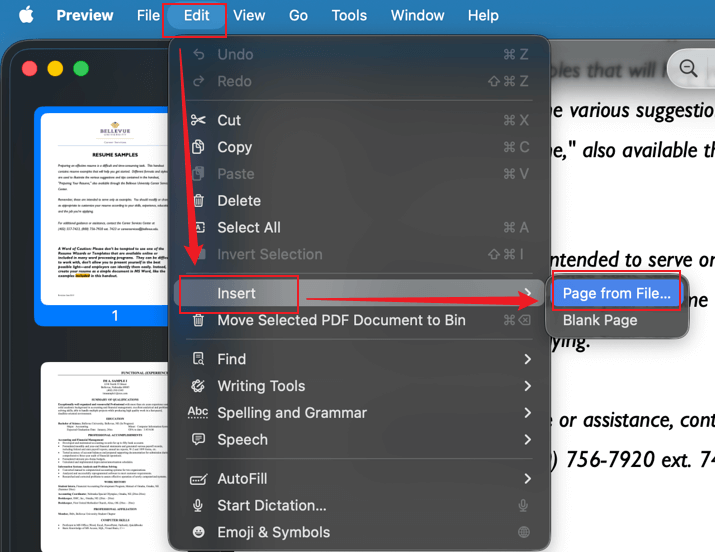715x552 pixels.
Task: Click the Copy documents icon
Action: pyautogui.click(x=198, y=147)
